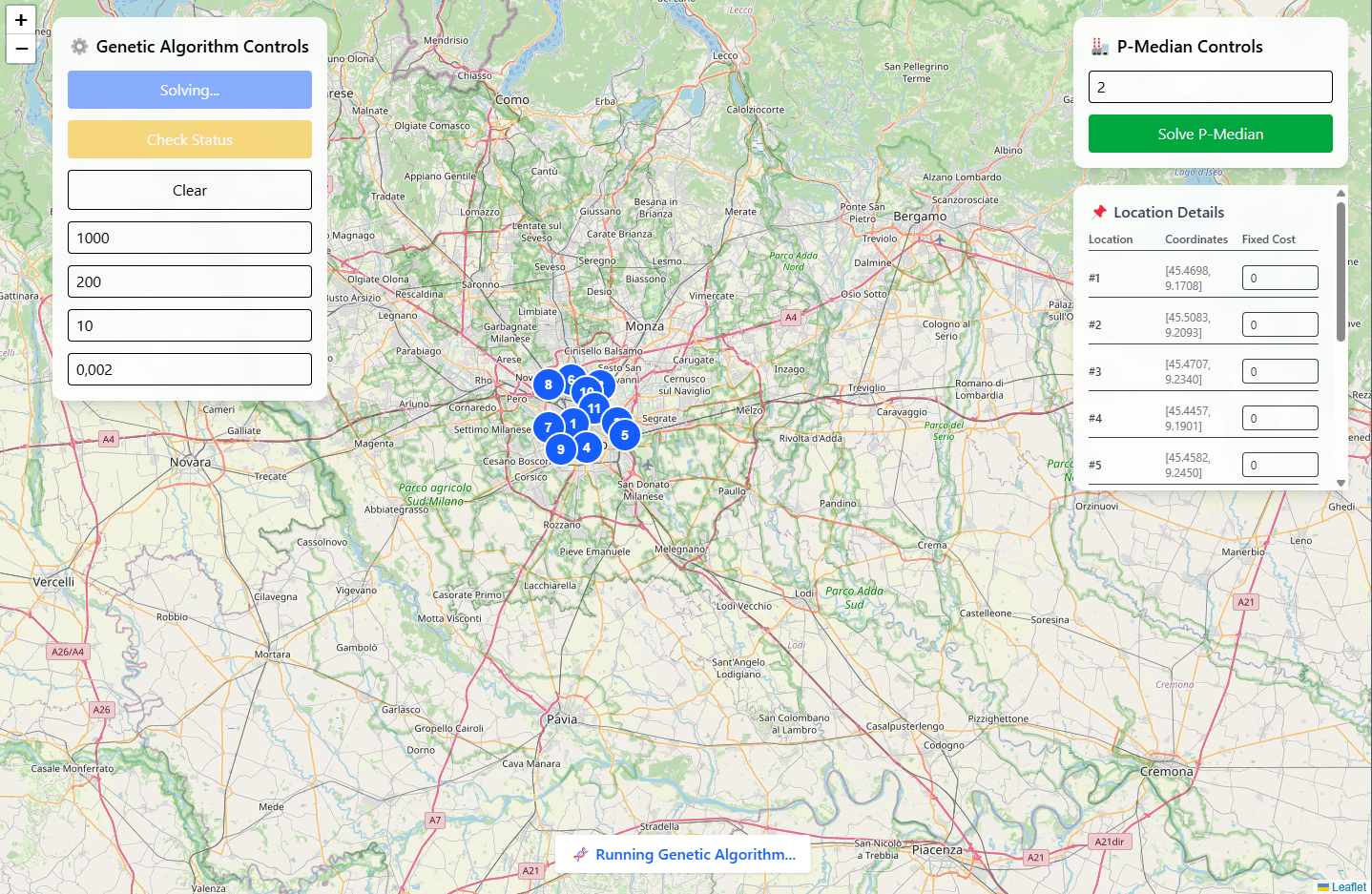Focus the field containing 200
1372x894 pixels.
coord(190,281)
